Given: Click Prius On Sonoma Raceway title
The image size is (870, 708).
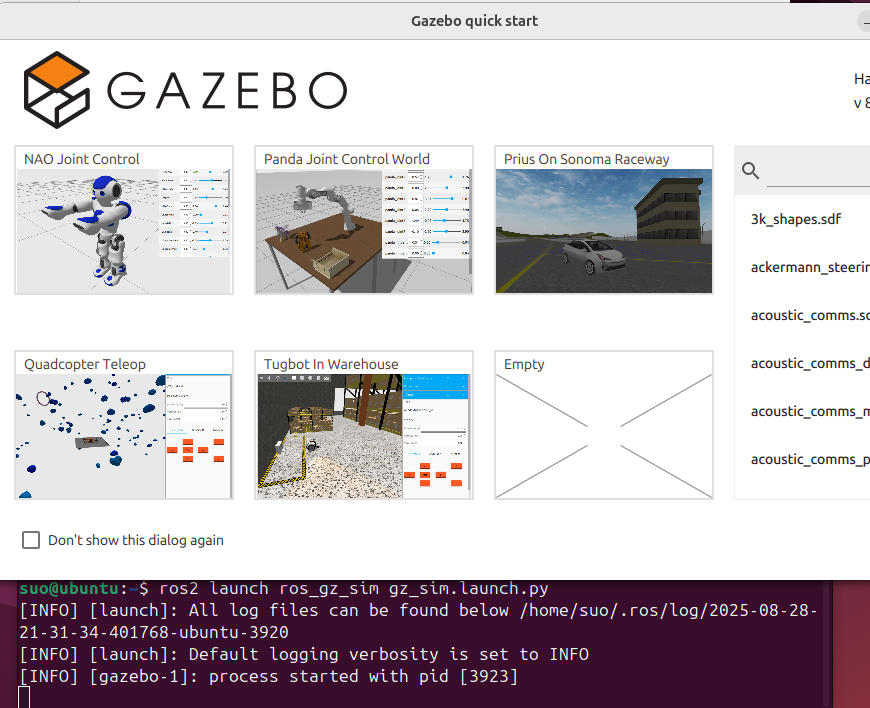Looking at the screenshot, I should pos(586,159).
